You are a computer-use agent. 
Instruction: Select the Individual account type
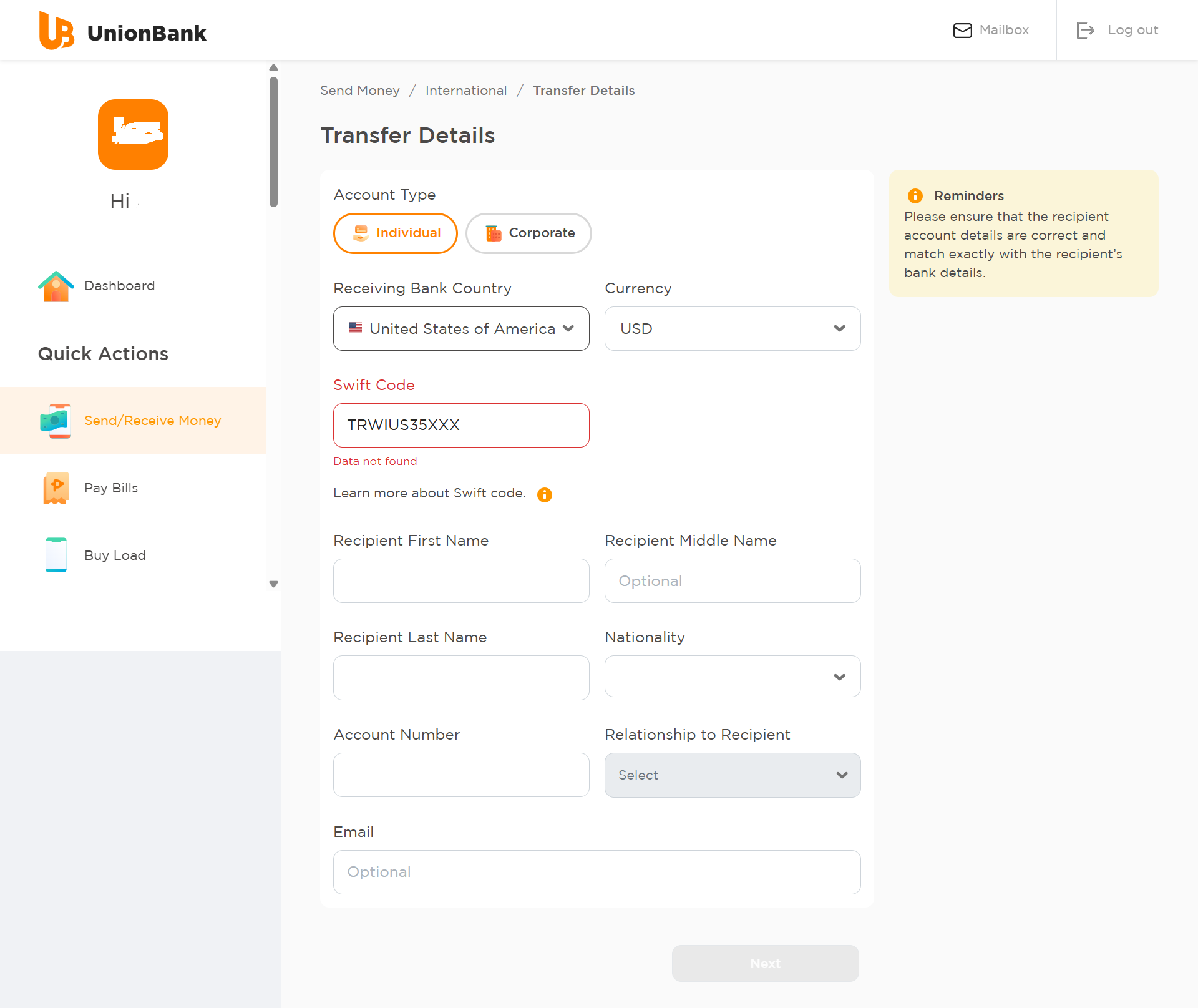click(396, 233)
